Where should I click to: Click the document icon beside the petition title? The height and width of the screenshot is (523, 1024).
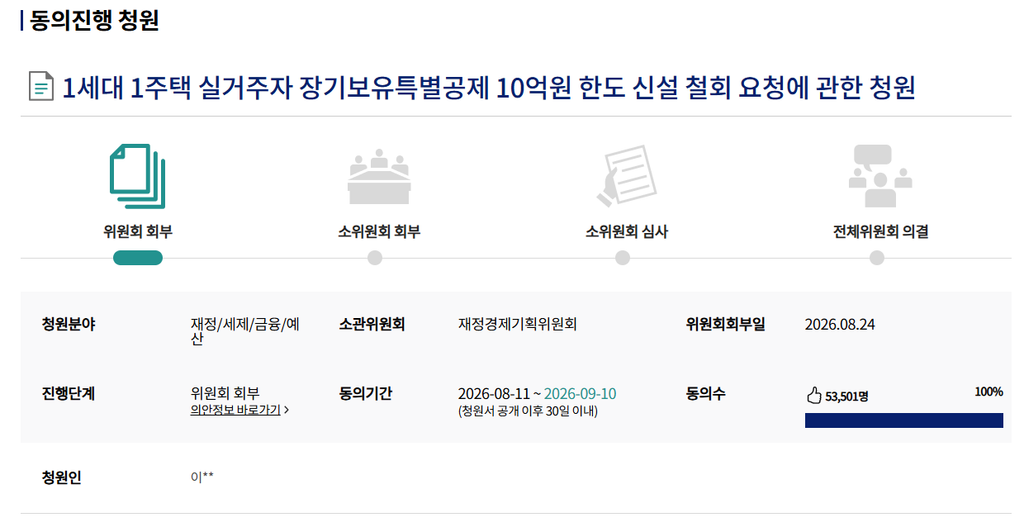click(41, 87)
